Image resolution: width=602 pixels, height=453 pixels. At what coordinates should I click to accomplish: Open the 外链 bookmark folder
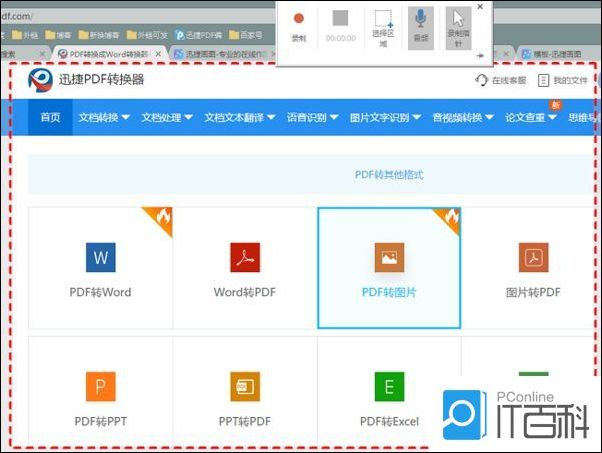point(25,35)
